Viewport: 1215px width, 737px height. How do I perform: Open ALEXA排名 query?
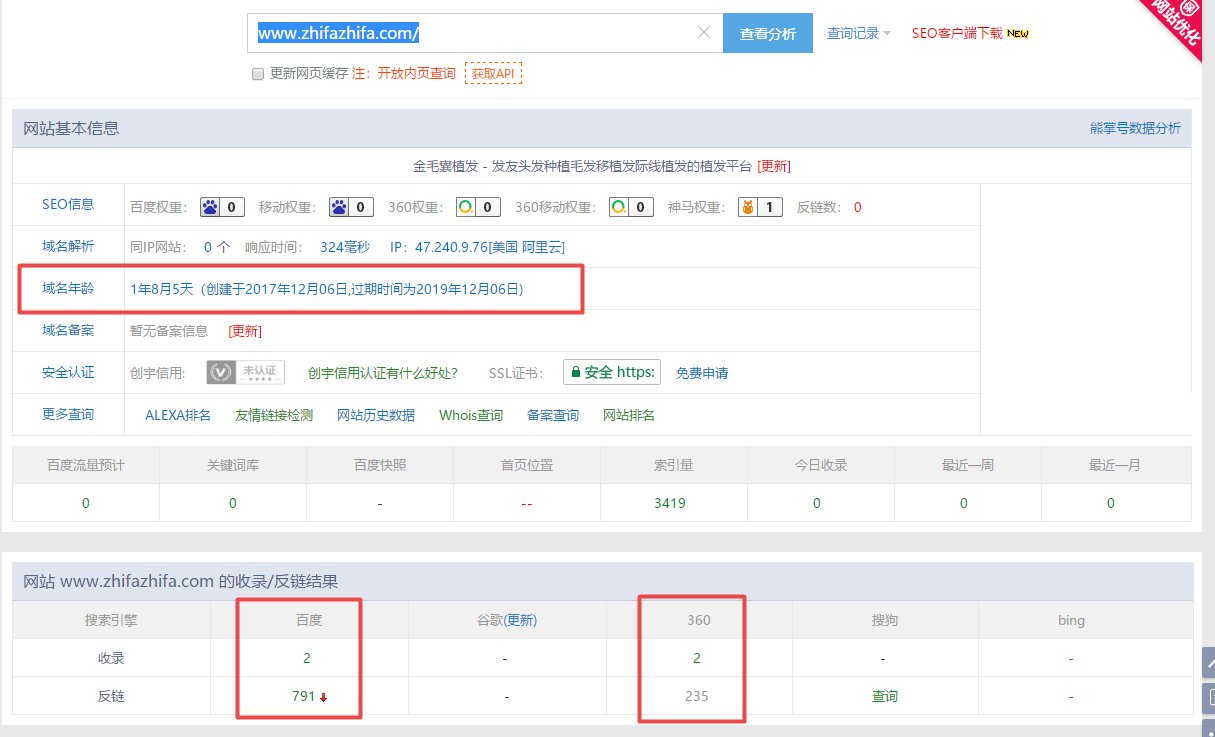tap(178, 415)
